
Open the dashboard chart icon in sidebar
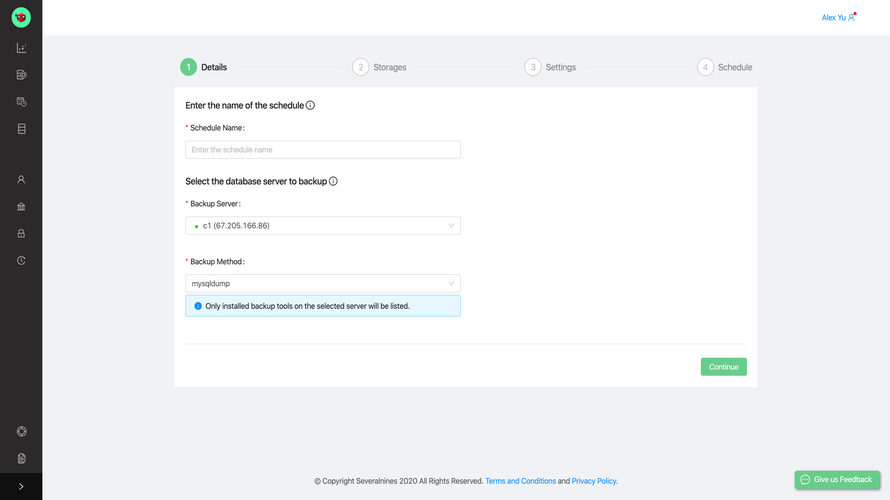21,47
